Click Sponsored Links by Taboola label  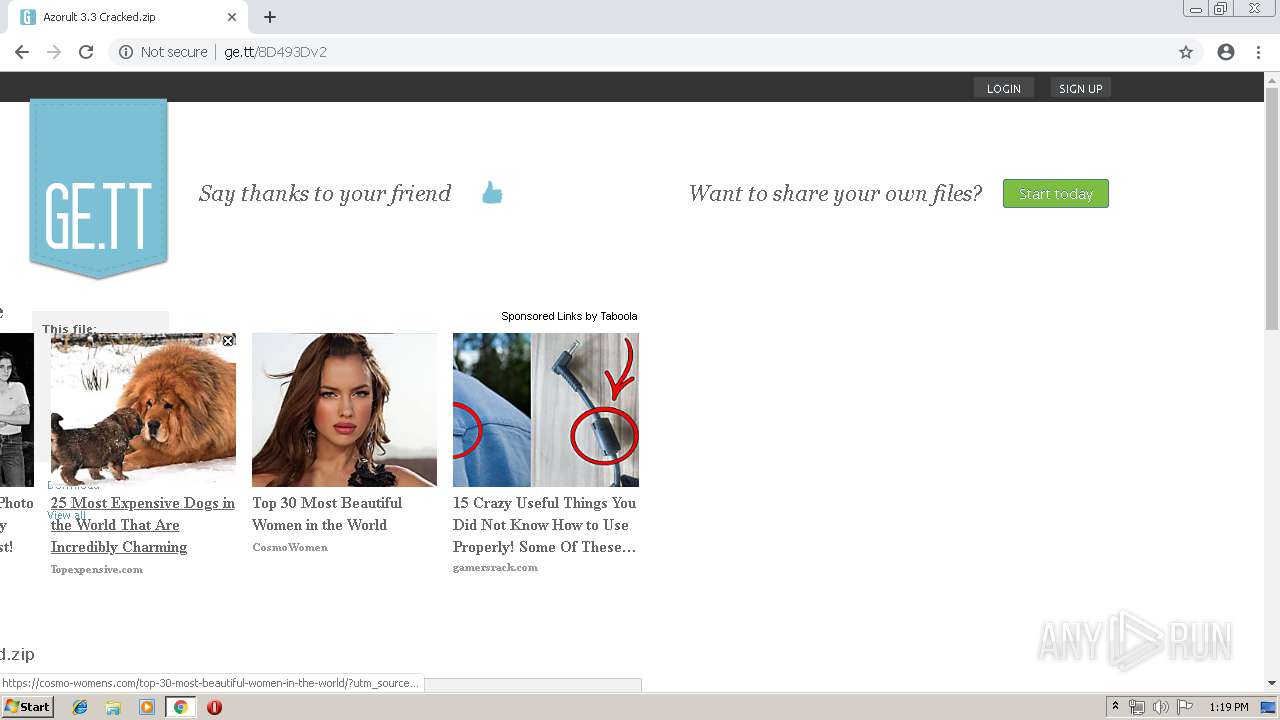click(569, 316)
